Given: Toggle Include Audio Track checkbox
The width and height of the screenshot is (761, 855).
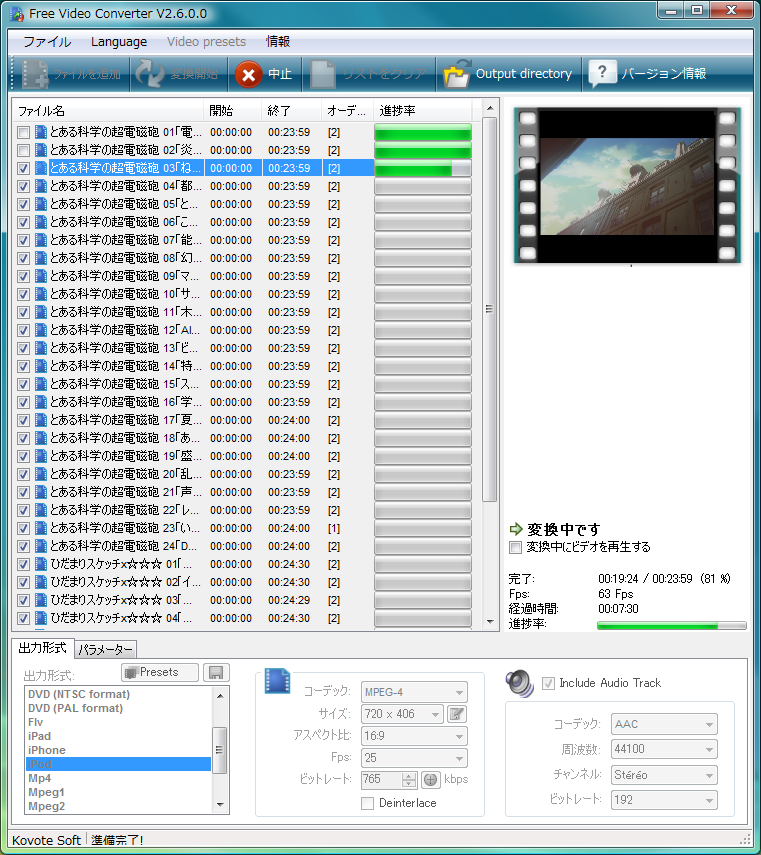Looking at the screenshot, I should coord(548,683).
